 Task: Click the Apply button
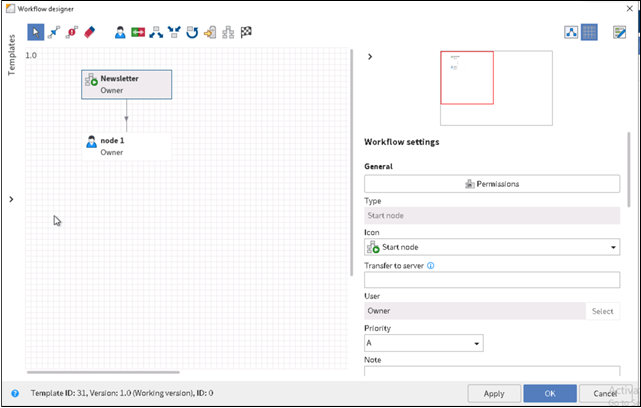pyautogui.click(x=494, y=393)
